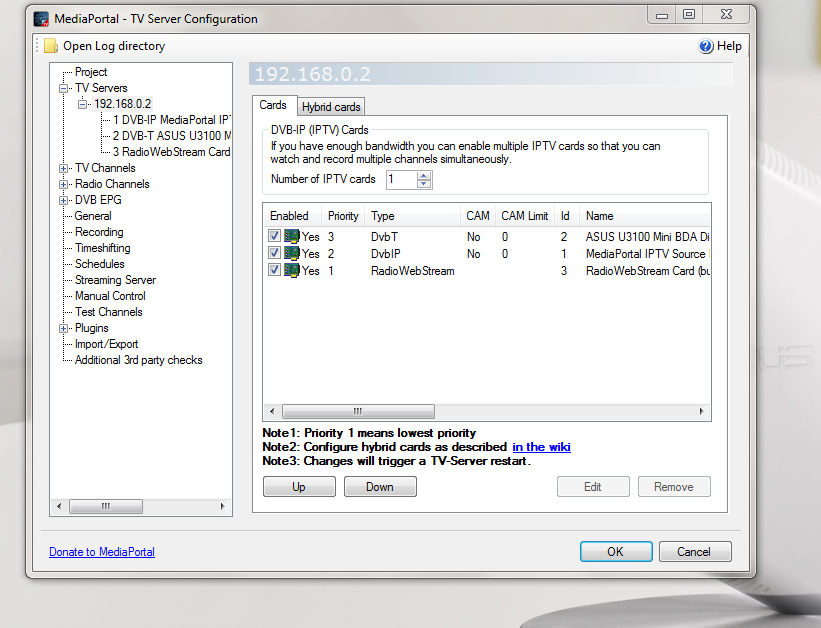Select the Manual Control tree item

(x=110, y=296)
